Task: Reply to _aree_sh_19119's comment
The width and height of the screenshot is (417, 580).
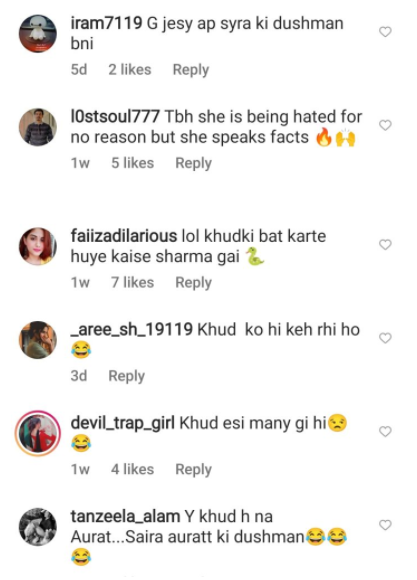Action: click(x=127, y=376)
